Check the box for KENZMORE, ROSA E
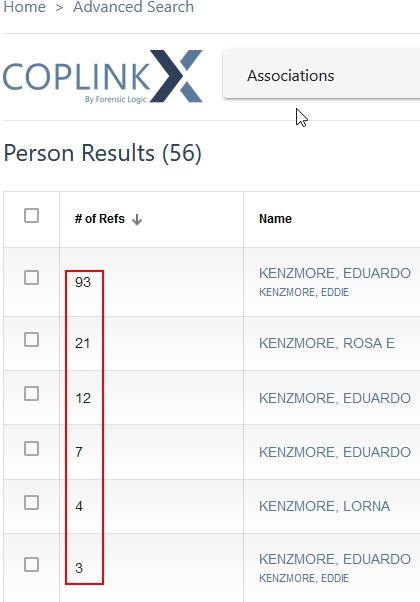This screenshot has width=420, height=602. [31, 340]
